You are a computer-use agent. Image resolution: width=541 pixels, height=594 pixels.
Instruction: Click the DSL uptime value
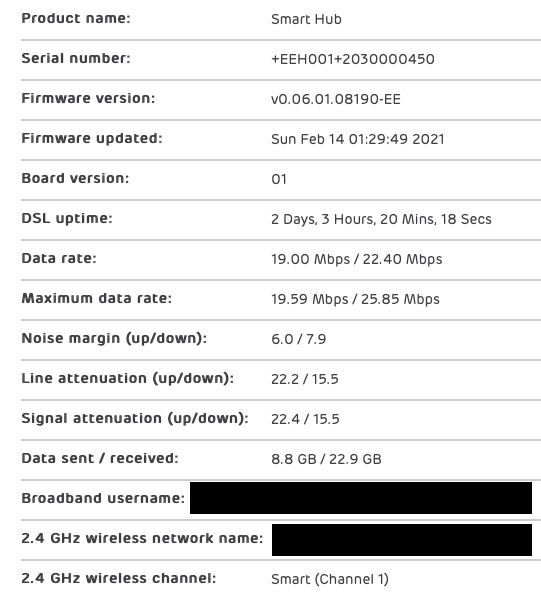[381, 219]
